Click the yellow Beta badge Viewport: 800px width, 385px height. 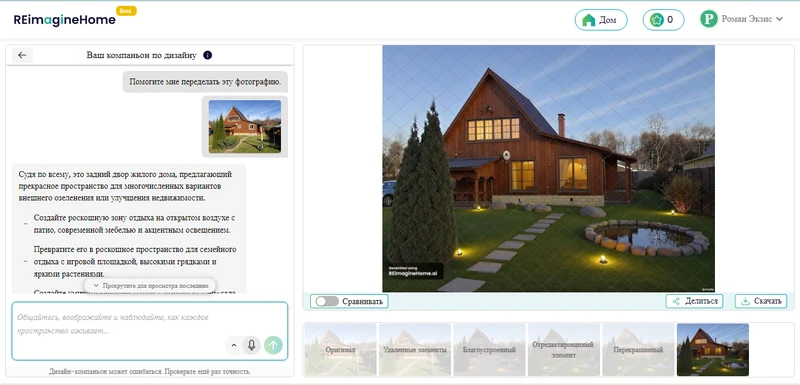pos(126,11)
